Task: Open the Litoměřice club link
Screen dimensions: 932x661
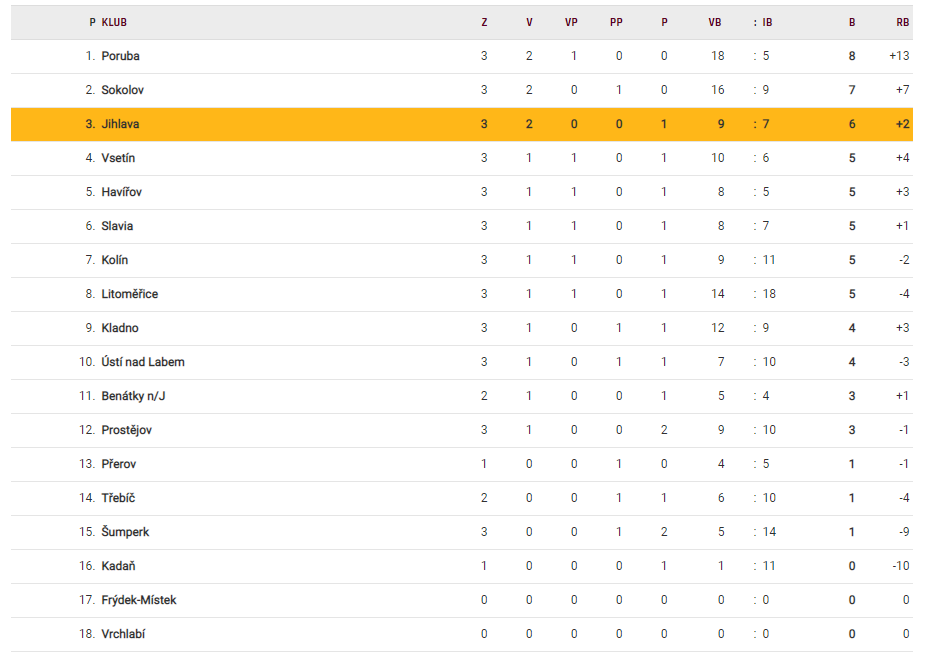Action: click(129, 294)
